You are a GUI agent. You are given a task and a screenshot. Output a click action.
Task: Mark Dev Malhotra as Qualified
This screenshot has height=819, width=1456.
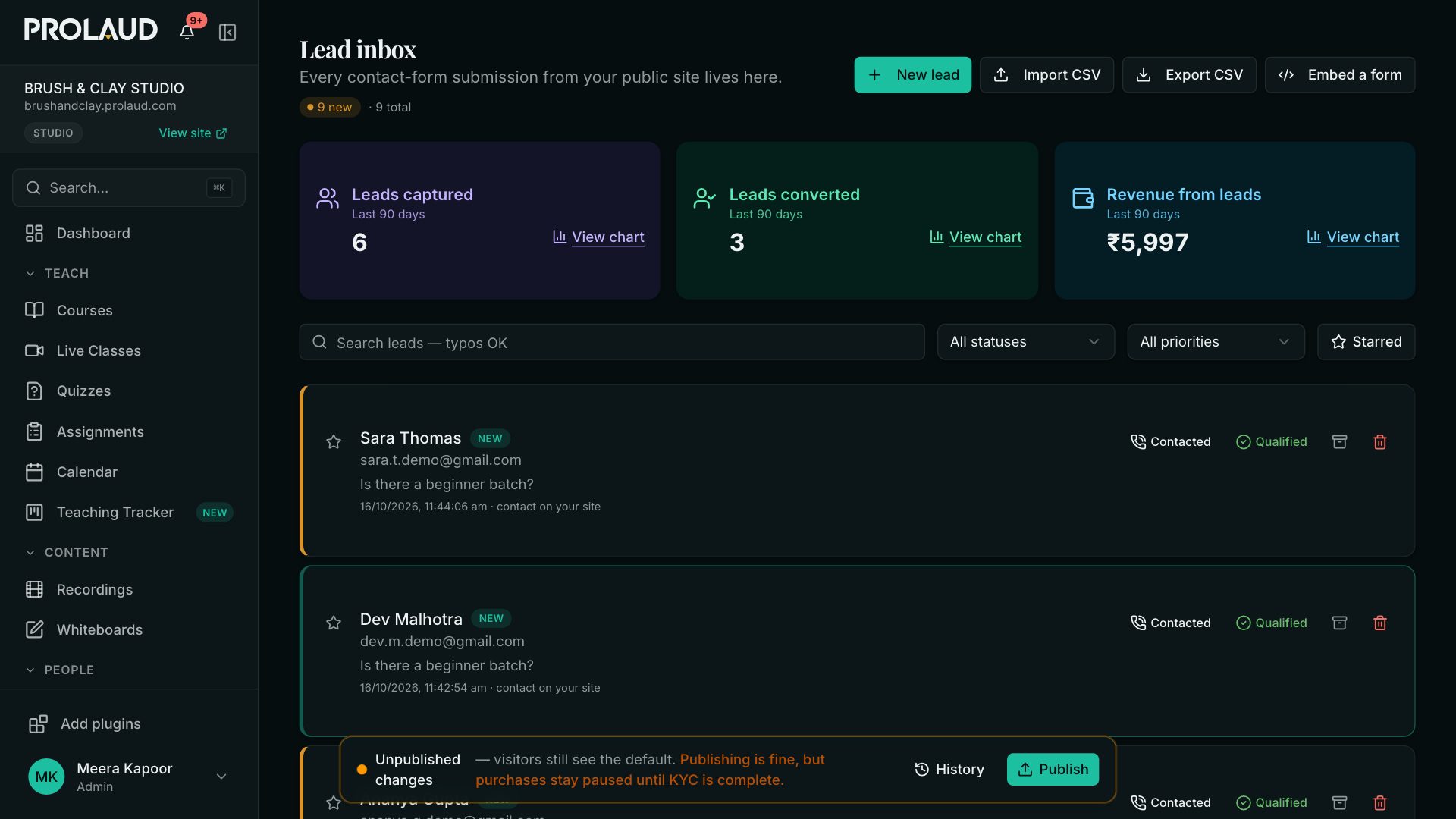[1272, 623]
